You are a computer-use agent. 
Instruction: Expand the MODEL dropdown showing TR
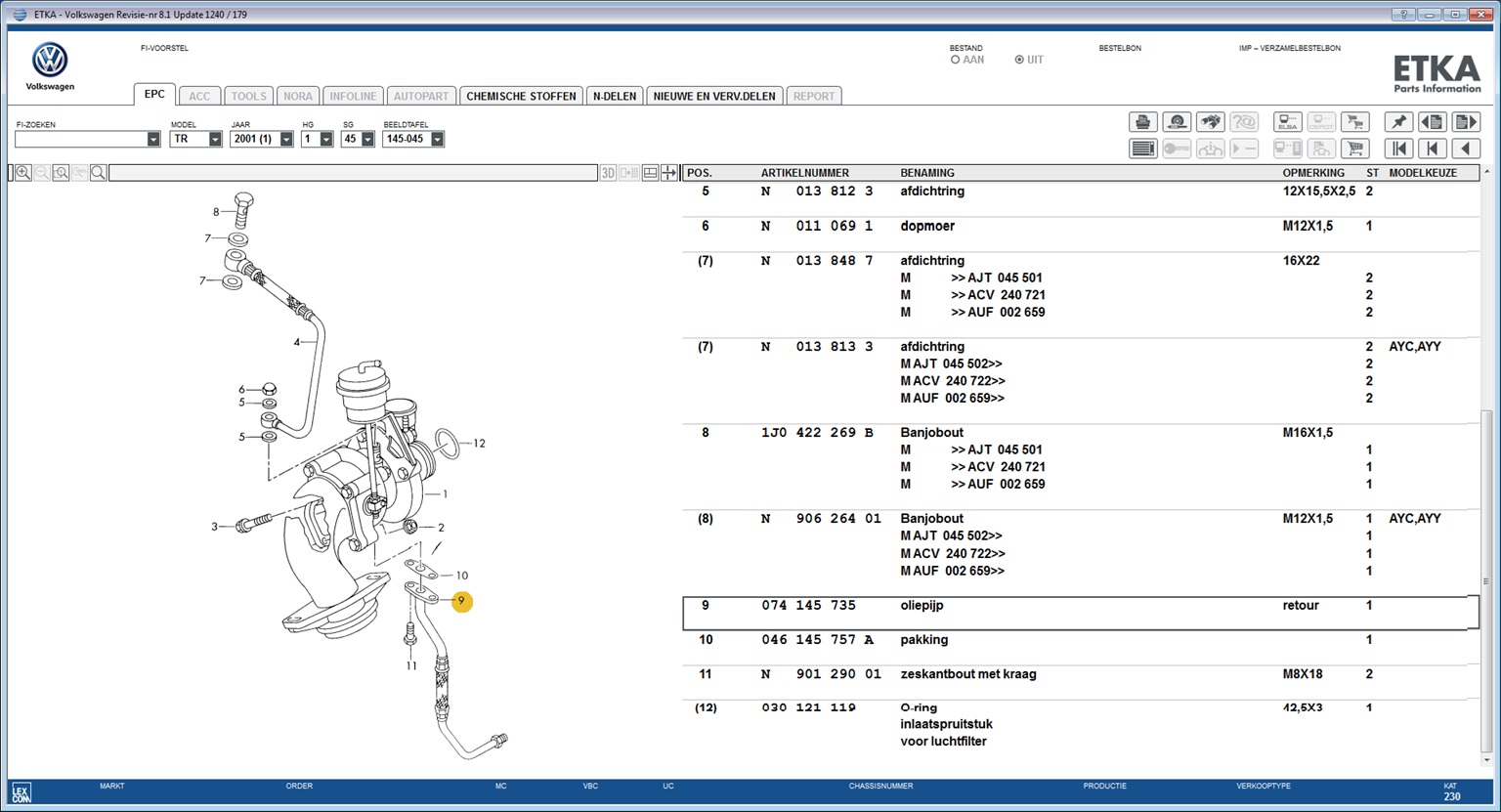215,140
